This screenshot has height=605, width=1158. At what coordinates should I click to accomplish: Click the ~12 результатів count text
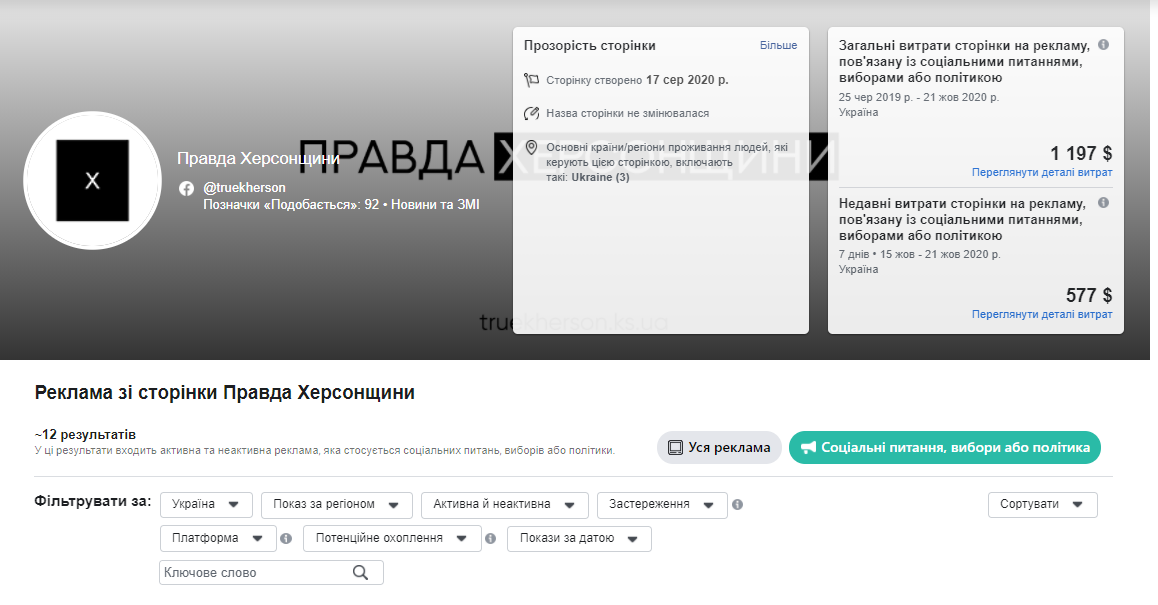click(x=85, y=434)
